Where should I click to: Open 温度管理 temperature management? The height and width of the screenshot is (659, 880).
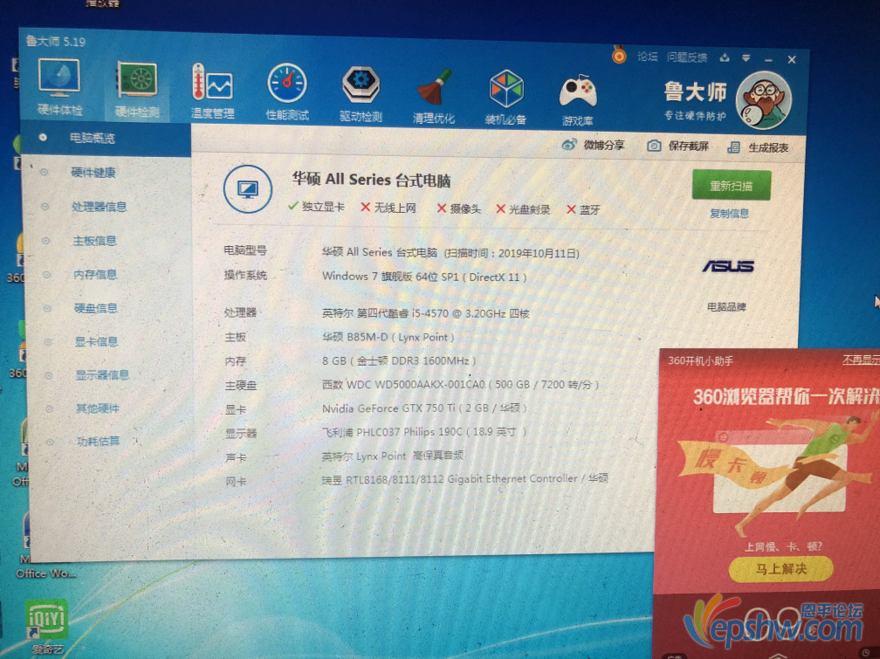coord(213,91)
